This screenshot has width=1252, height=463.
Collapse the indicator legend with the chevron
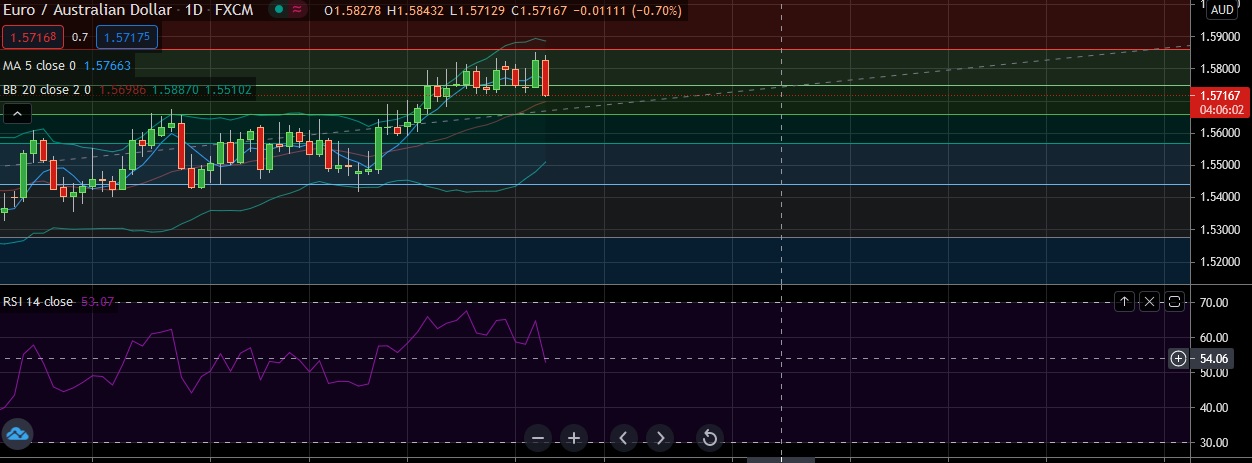tap(16, 115)
